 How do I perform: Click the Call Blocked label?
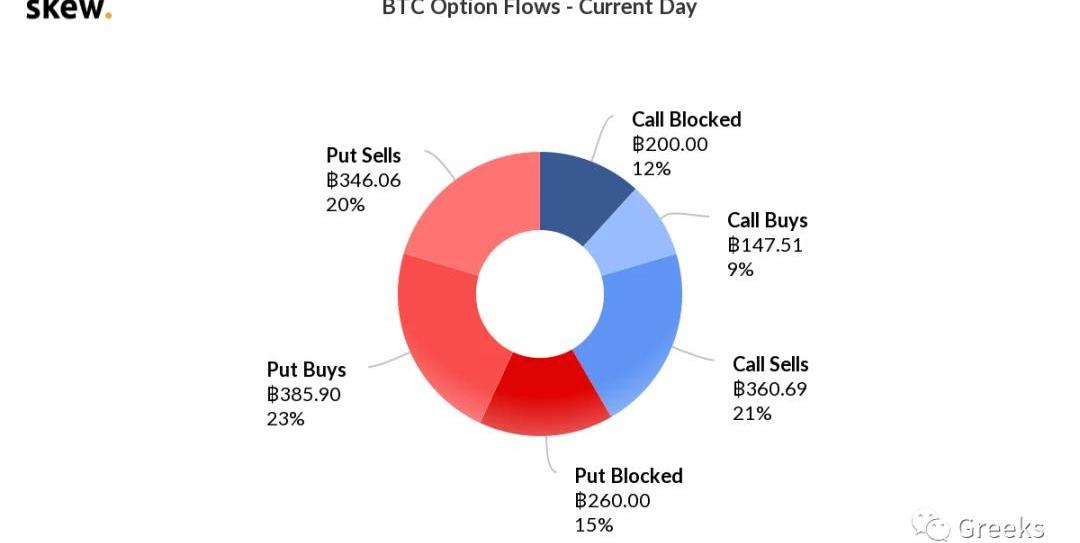click(x=686, y=120)
